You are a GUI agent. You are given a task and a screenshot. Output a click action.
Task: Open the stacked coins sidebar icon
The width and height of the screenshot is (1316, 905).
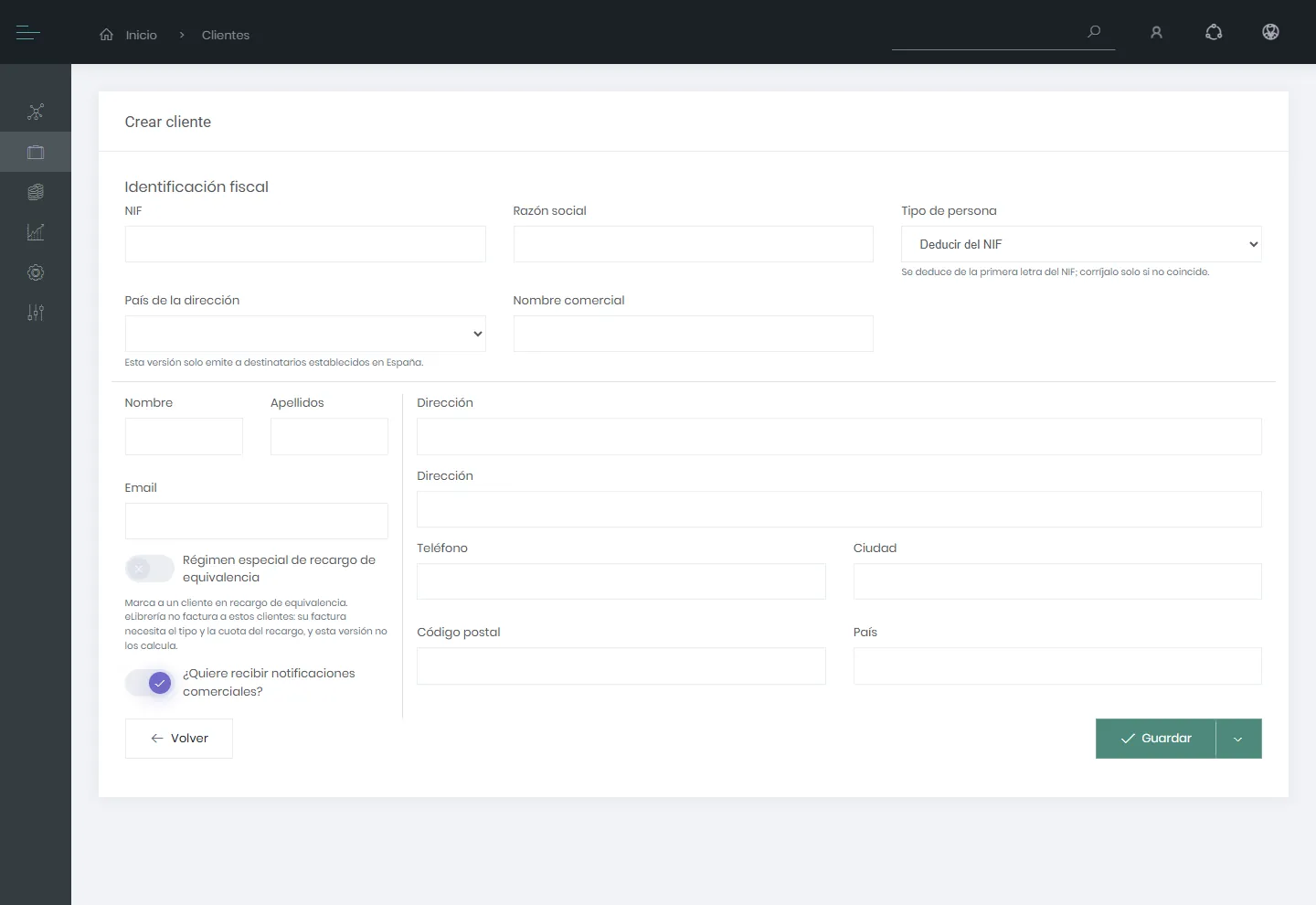[x=36, y=192]
